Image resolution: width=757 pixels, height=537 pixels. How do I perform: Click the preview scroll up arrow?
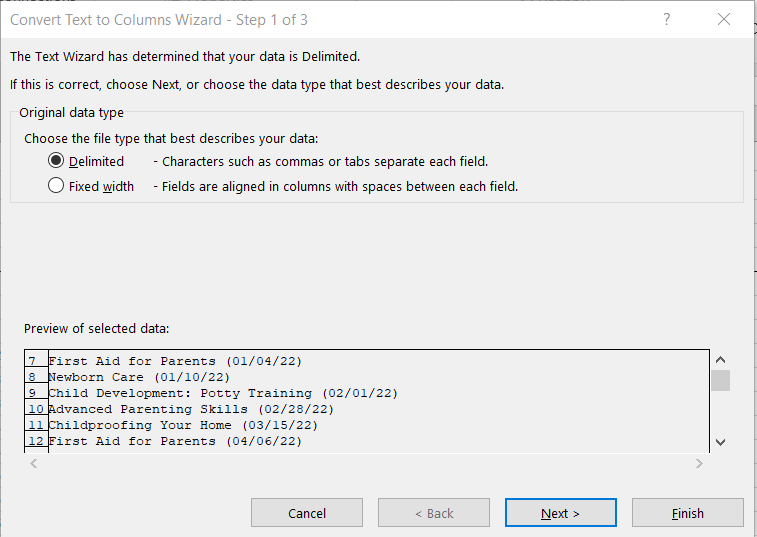(x=720, y=360)
